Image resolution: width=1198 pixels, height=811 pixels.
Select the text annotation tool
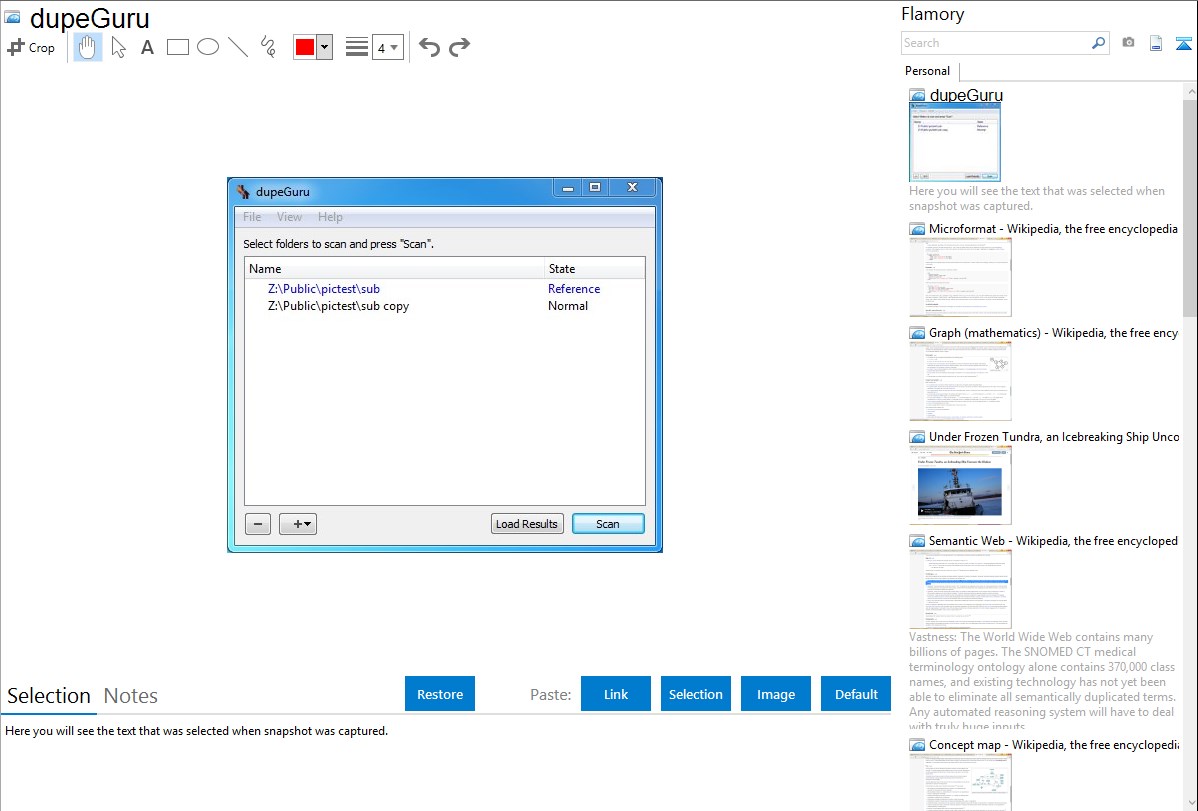tap(147, 47)
